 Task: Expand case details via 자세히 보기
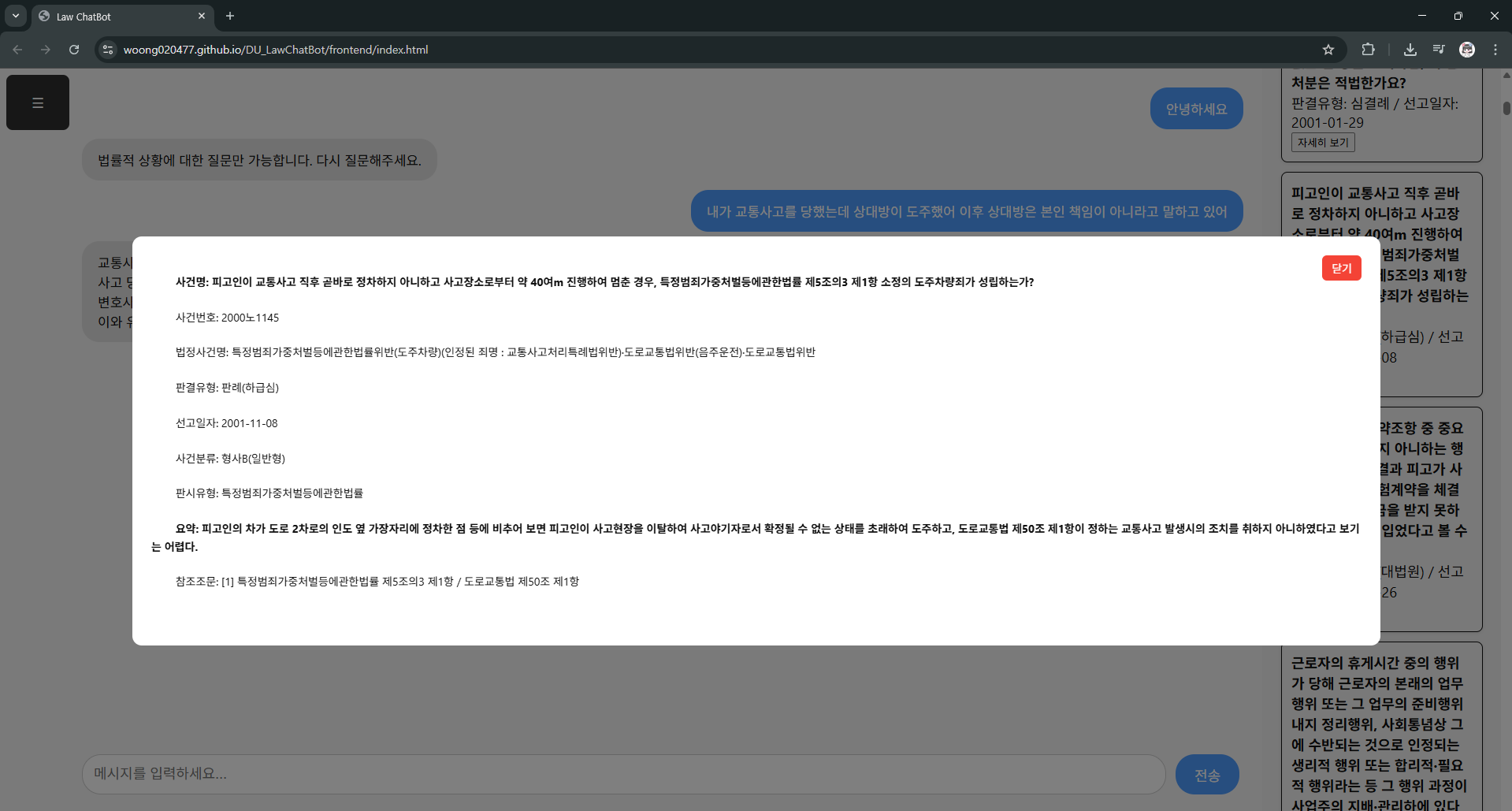(1322, 142)
